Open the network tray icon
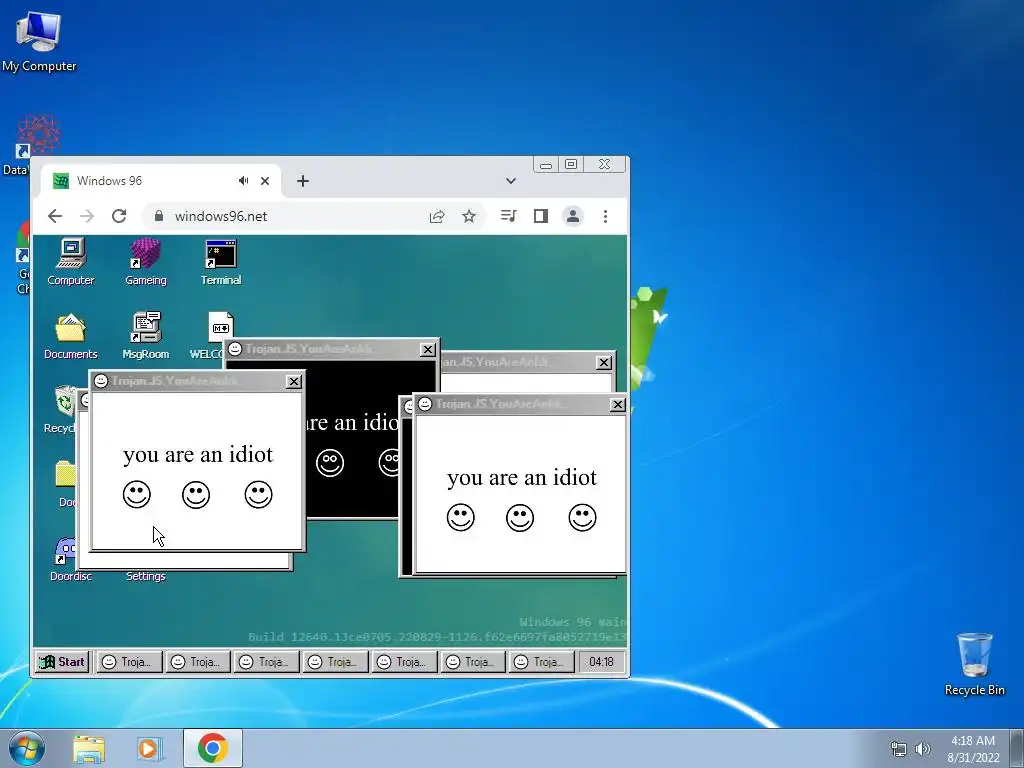Screen dimensions: 1024x768 coord(899,749)
